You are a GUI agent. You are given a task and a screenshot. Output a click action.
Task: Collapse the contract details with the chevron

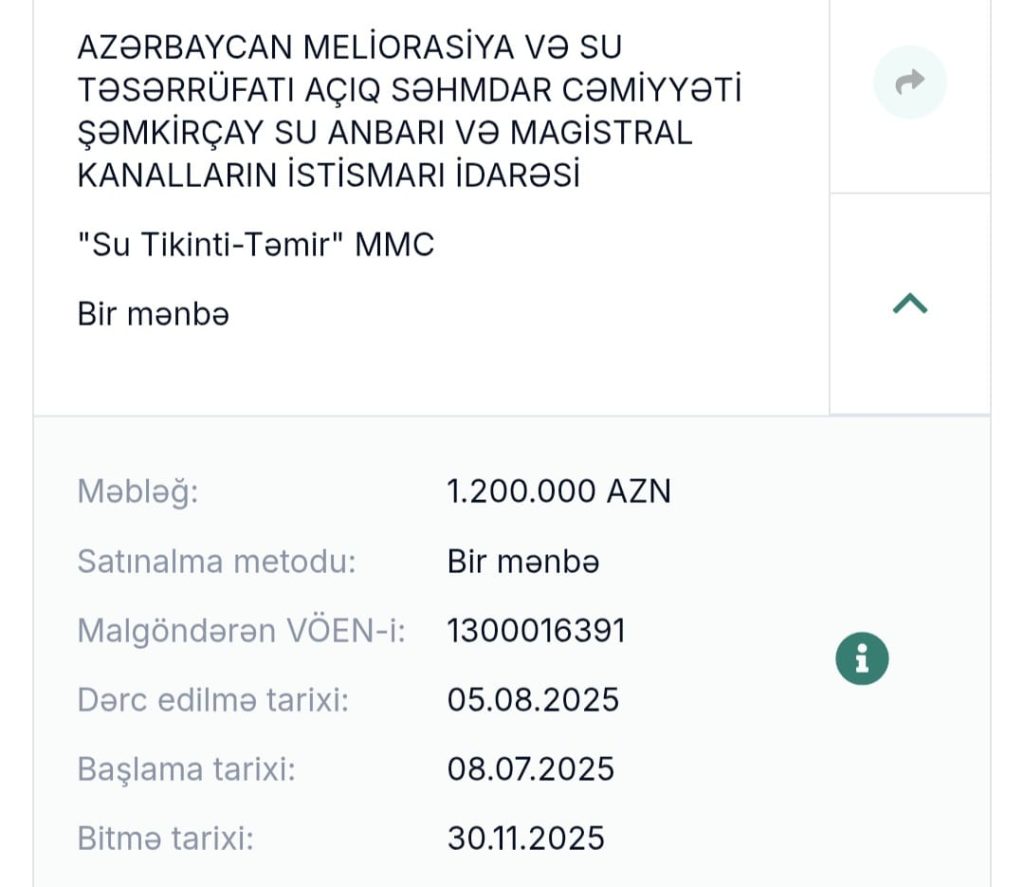click(x=909, y=304)
